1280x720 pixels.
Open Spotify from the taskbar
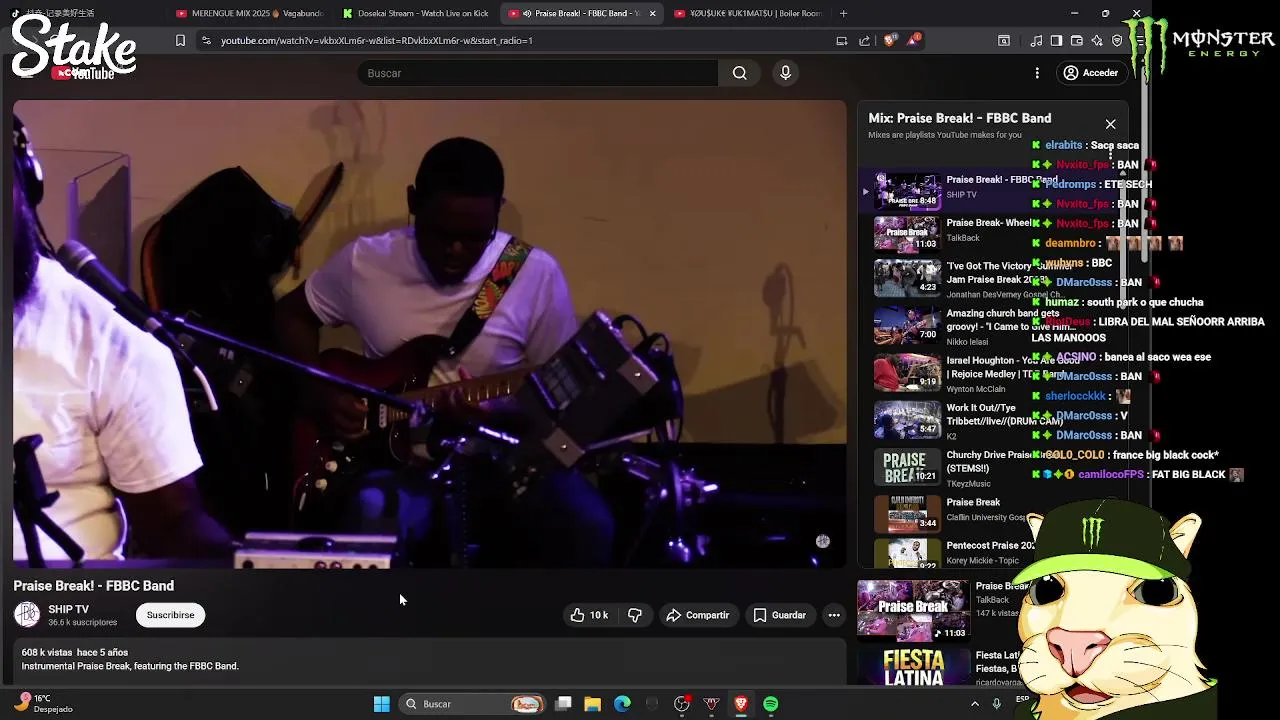click(x=770, y=704)
